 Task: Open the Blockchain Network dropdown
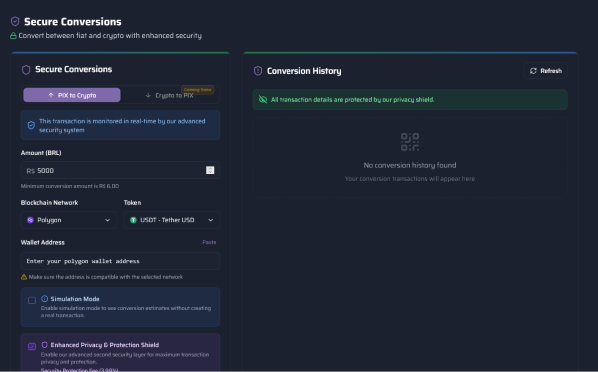(x=69, y=220)
